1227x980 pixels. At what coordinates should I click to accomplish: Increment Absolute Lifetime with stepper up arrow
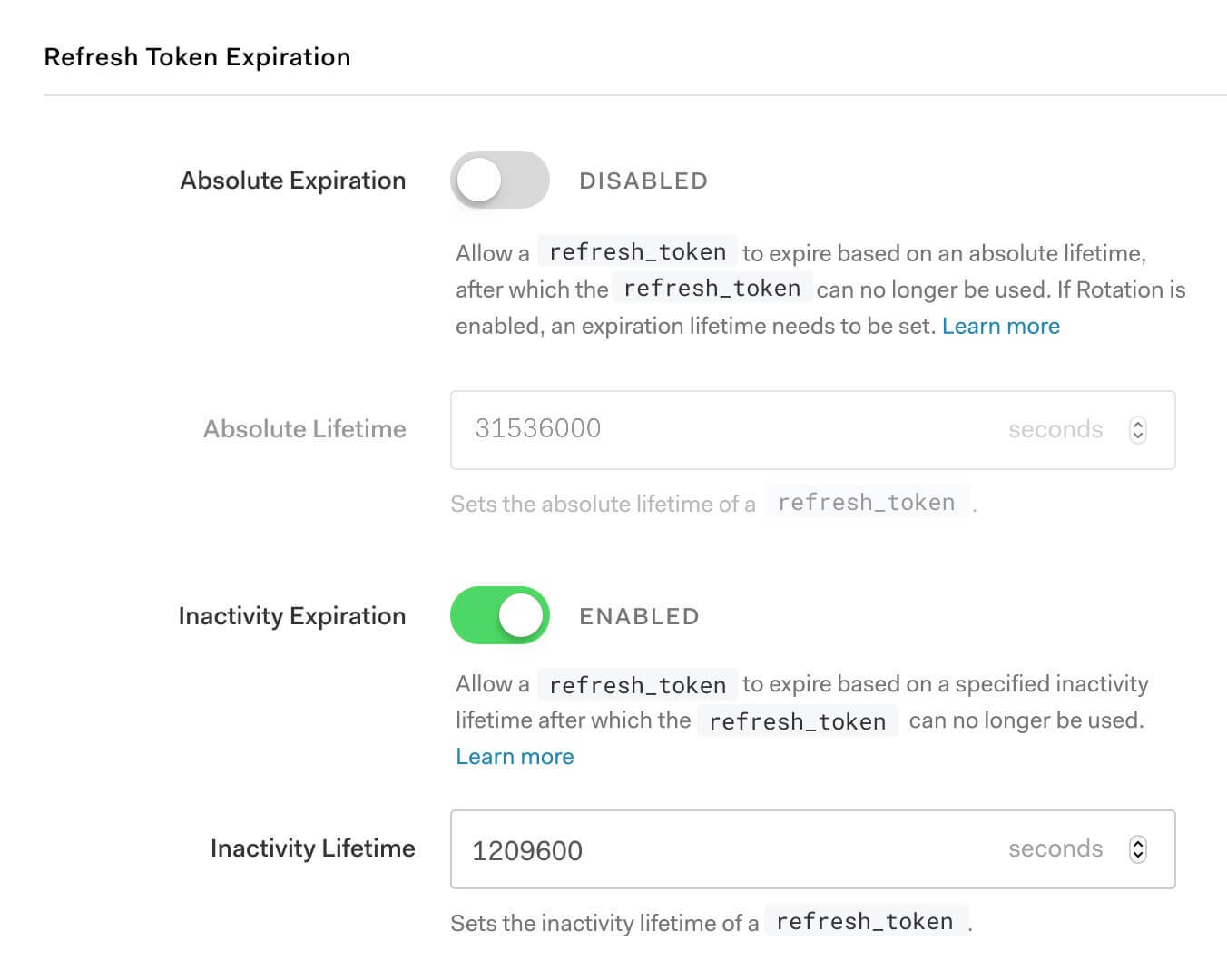coord(1138,423)
